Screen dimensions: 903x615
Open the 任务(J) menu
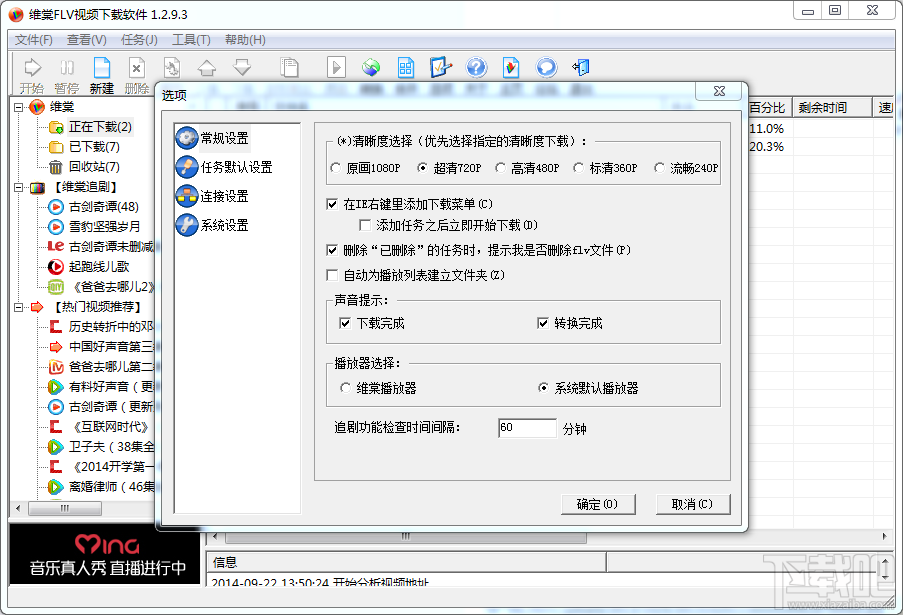coord(139,40)
